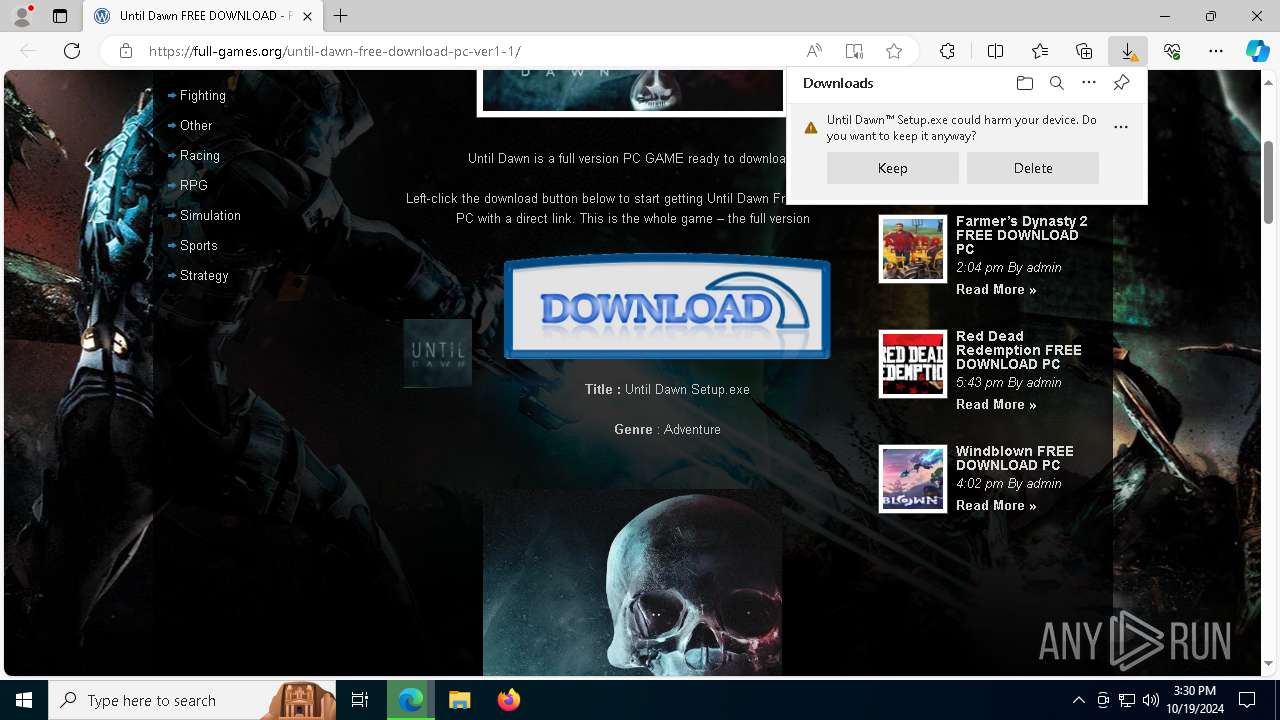Open the Other category
1280x720 pixels.
pos(196,126)
